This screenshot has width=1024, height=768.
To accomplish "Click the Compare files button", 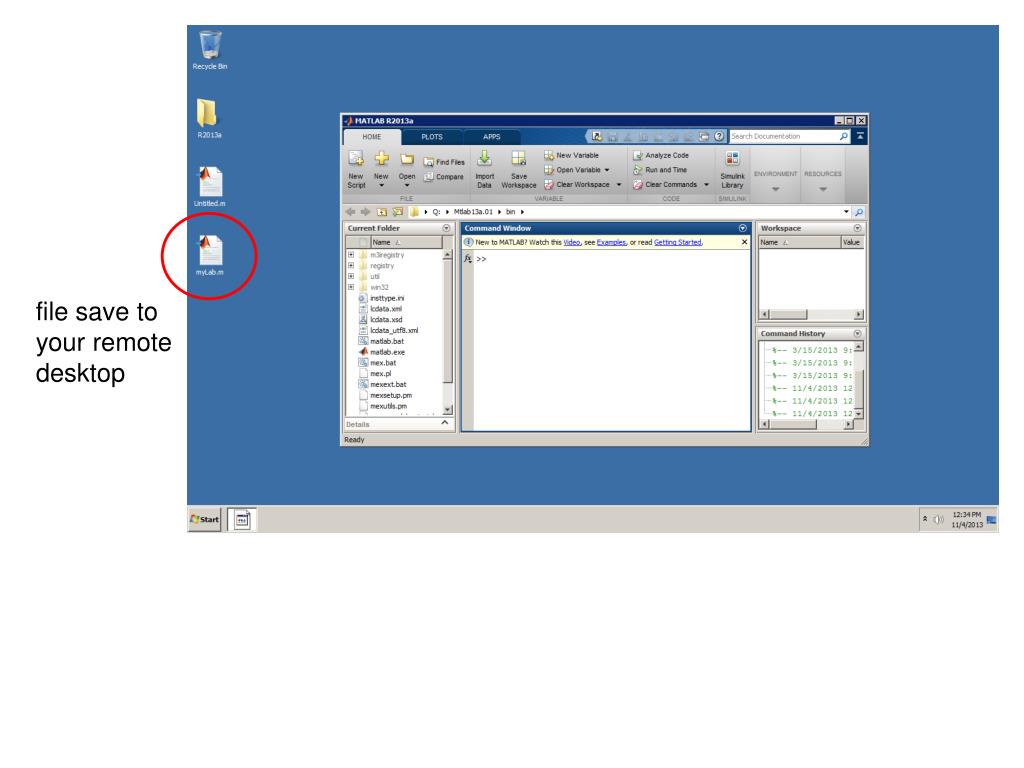I will [444, 177].
